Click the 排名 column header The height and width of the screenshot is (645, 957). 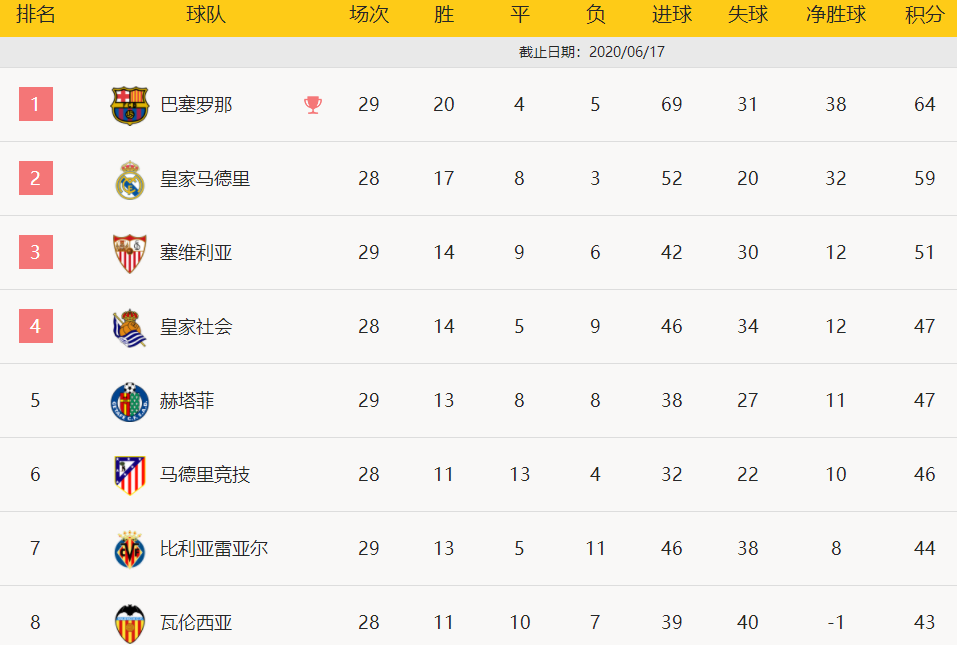click(35, 15)
